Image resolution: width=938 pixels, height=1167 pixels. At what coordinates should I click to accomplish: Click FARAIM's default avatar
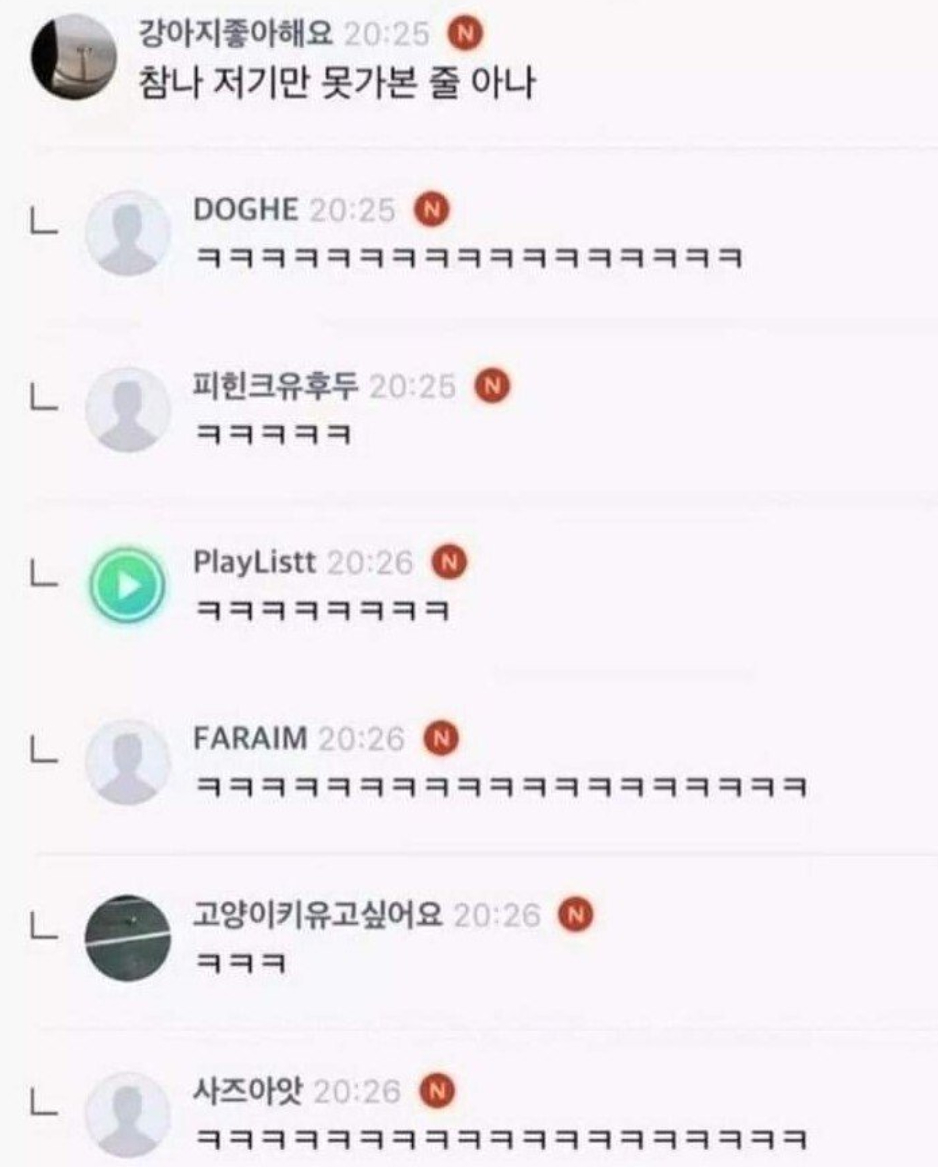coord(128,762)
